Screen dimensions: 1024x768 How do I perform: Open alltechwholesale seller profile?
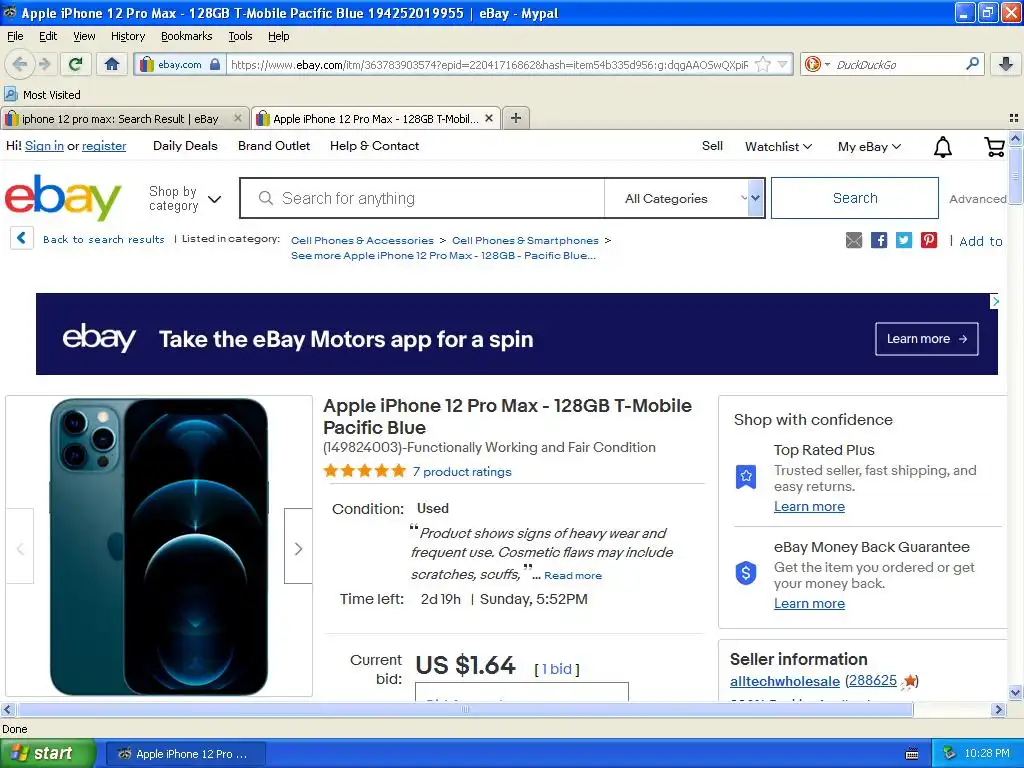[785, 681]
